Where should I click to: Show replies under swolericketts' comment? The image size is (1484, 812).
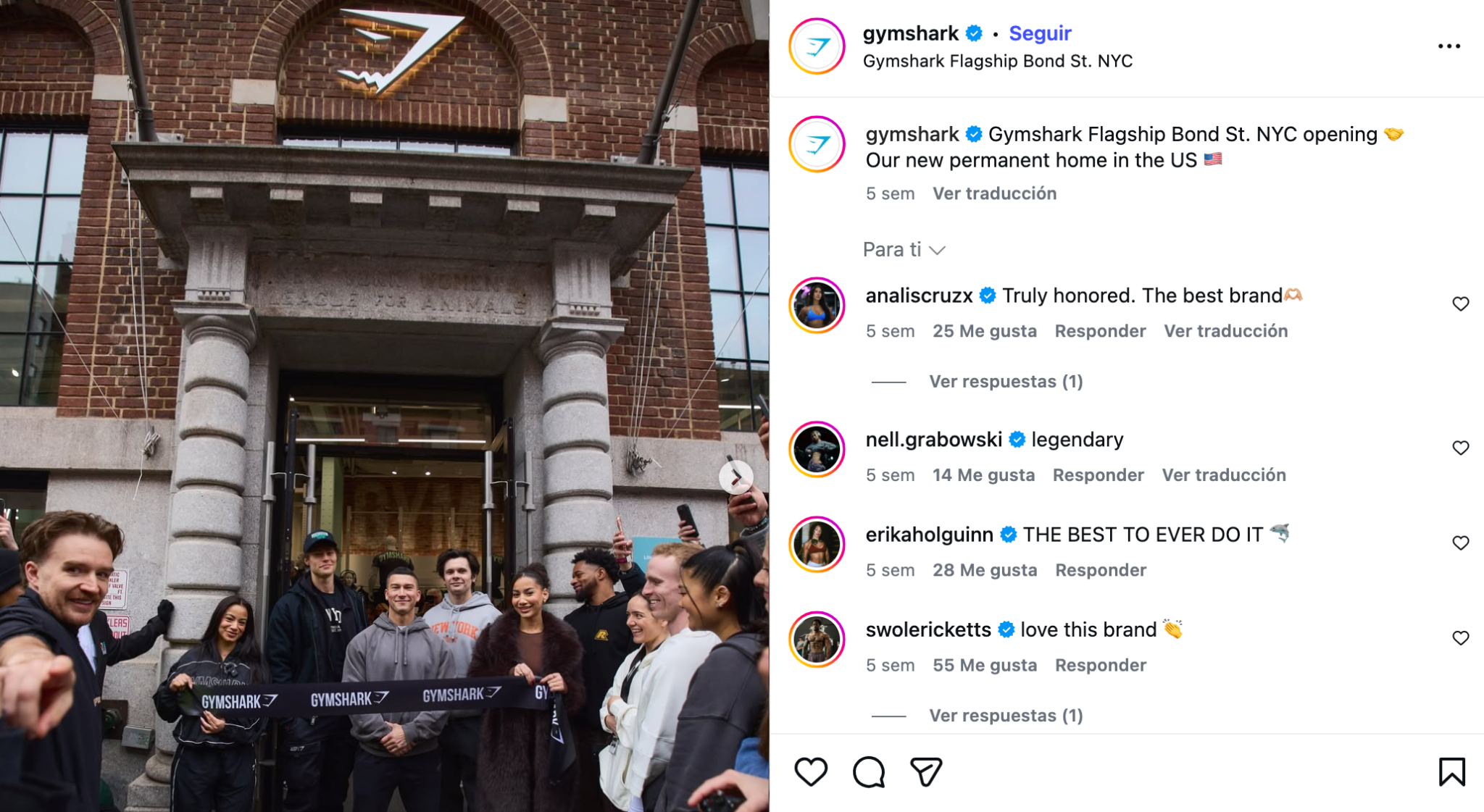(x=1006, y=716)
